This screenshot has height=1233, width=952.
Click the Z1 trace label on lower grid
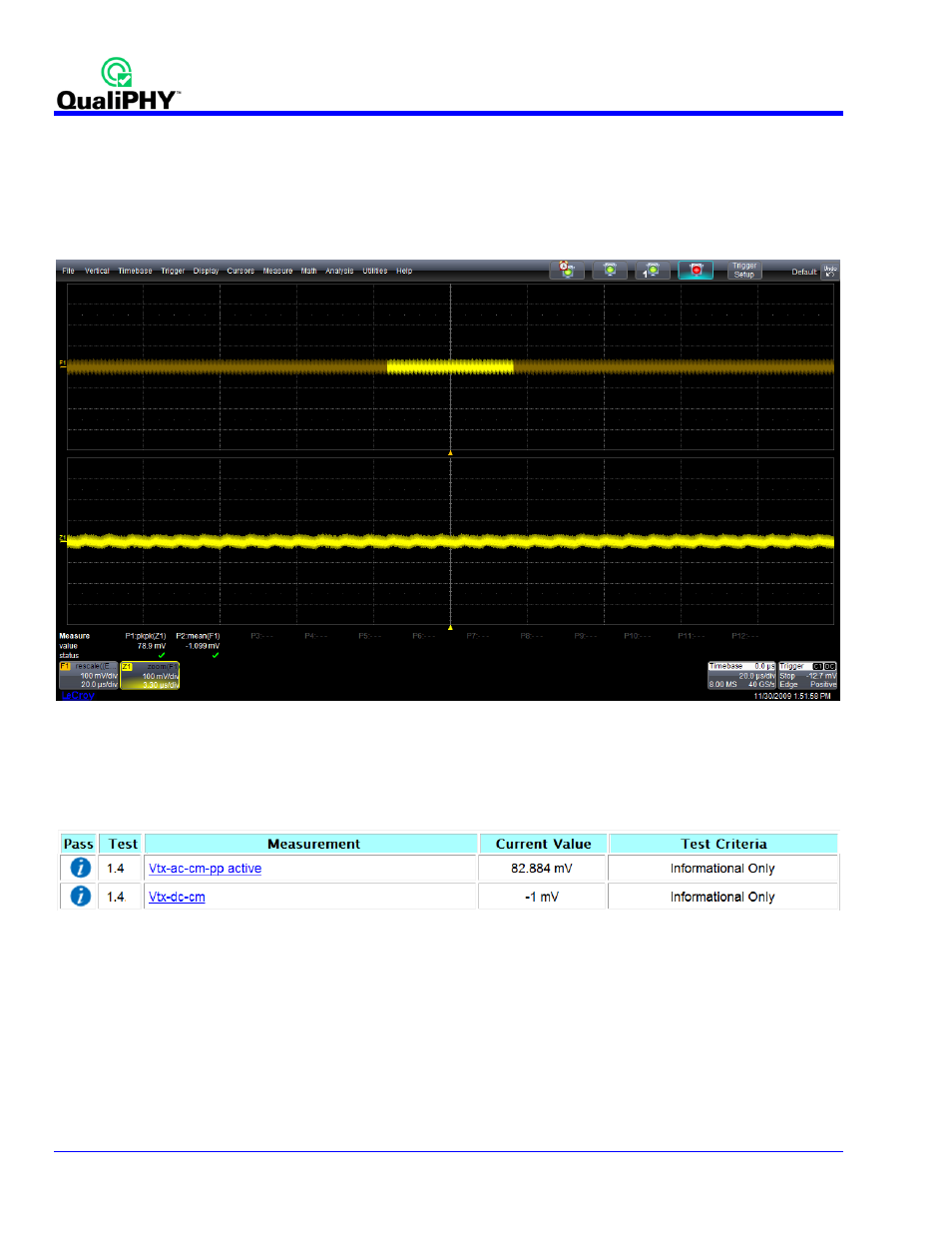[x=62, y=538]
